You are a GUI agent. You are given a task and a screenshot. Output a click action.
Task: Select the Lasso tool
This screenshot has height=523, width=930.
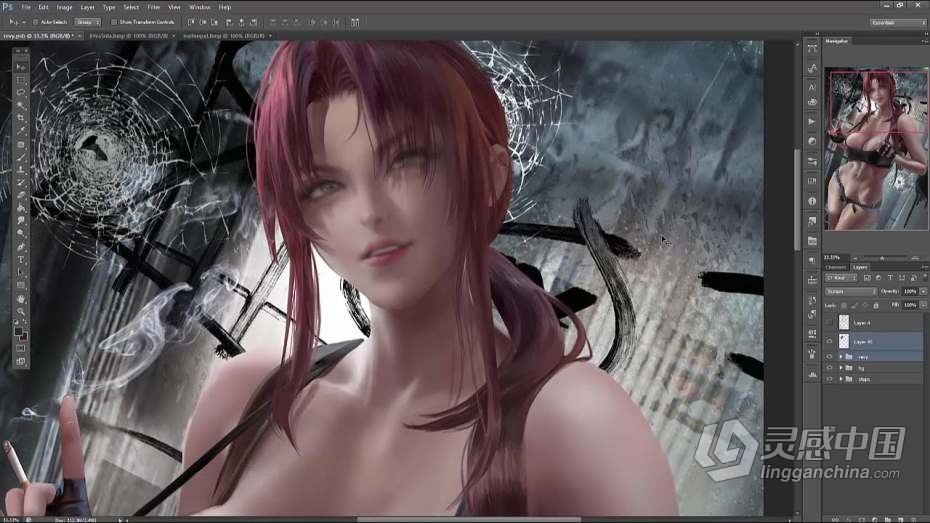(21, 93)
